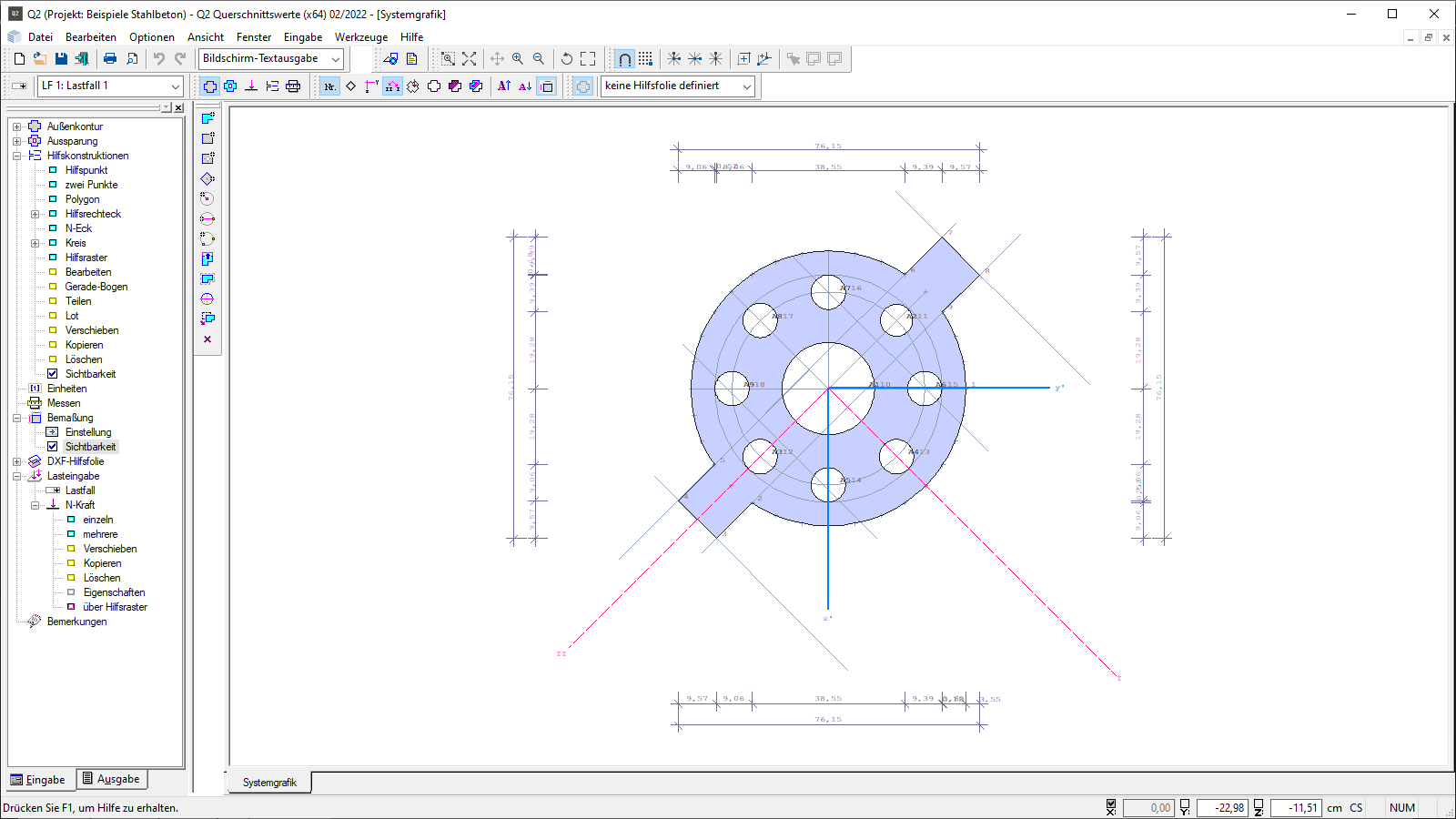Image resolution: width=1456 pixels, height=819 pixels.
Task: Select the pan view tool
Action: [497, 58]
